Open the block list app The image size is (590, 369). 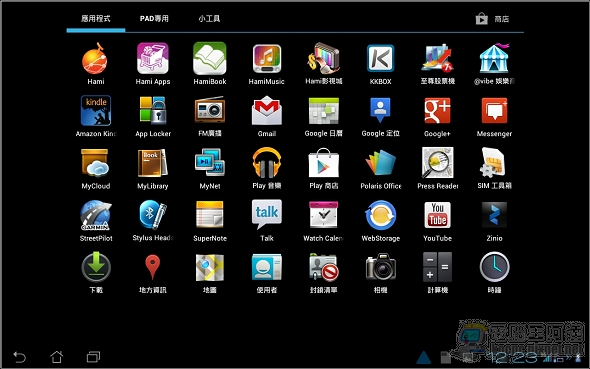pyautogui.click(x=324, y=273)
